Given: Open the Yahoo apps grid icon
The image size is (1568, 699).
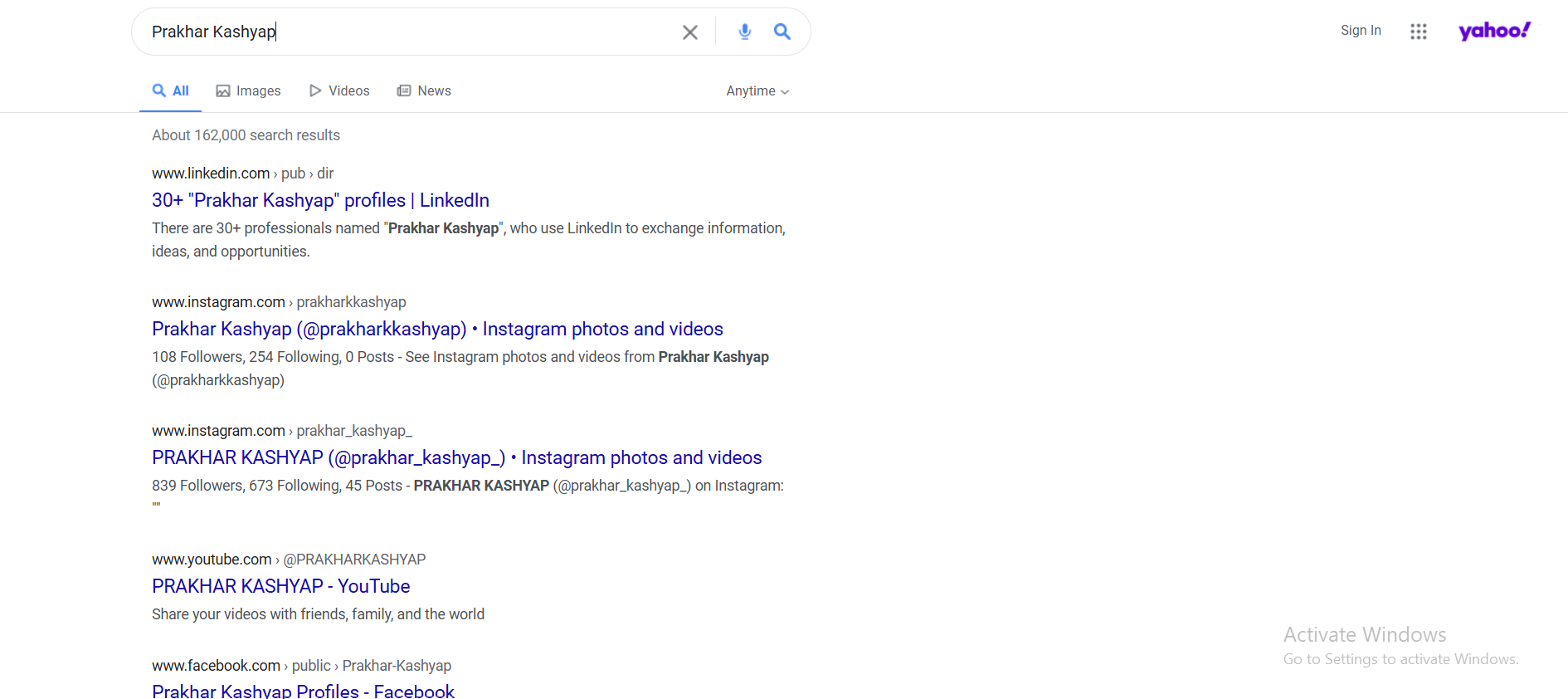Looking at the screenshot, I should [x=1418, y=32].
